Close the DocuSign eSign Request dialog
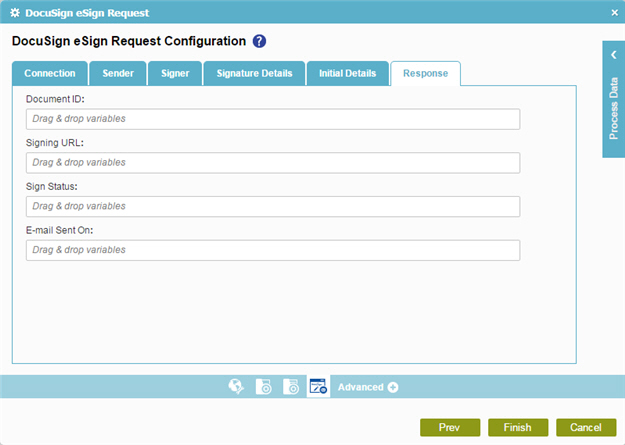This screenshot has width=625, height=445. (615, 13)
